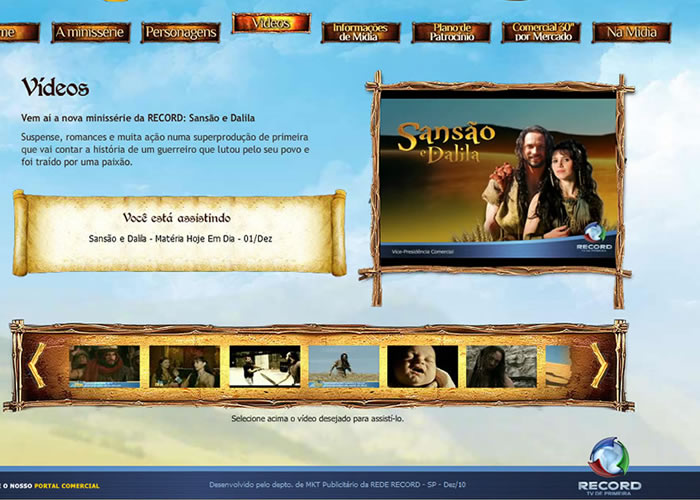Click the Record logo in the footer

click(609, 467)
